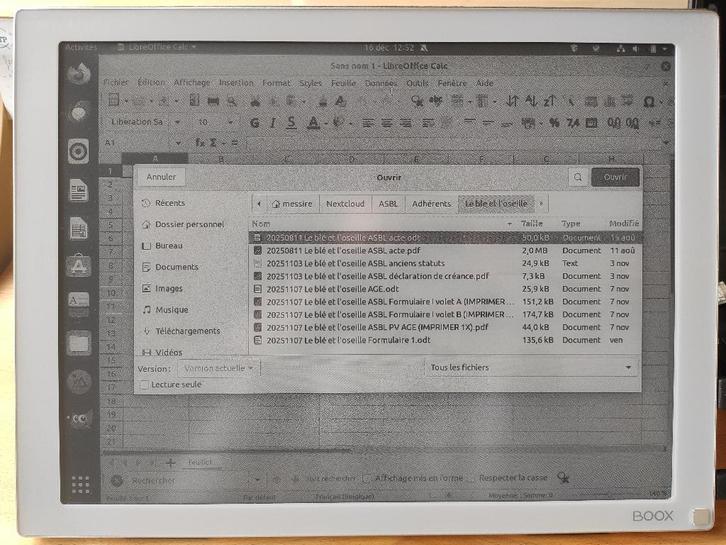Open the Affichage menu
This screenshot has height=545, width=726.
[192, 83]
